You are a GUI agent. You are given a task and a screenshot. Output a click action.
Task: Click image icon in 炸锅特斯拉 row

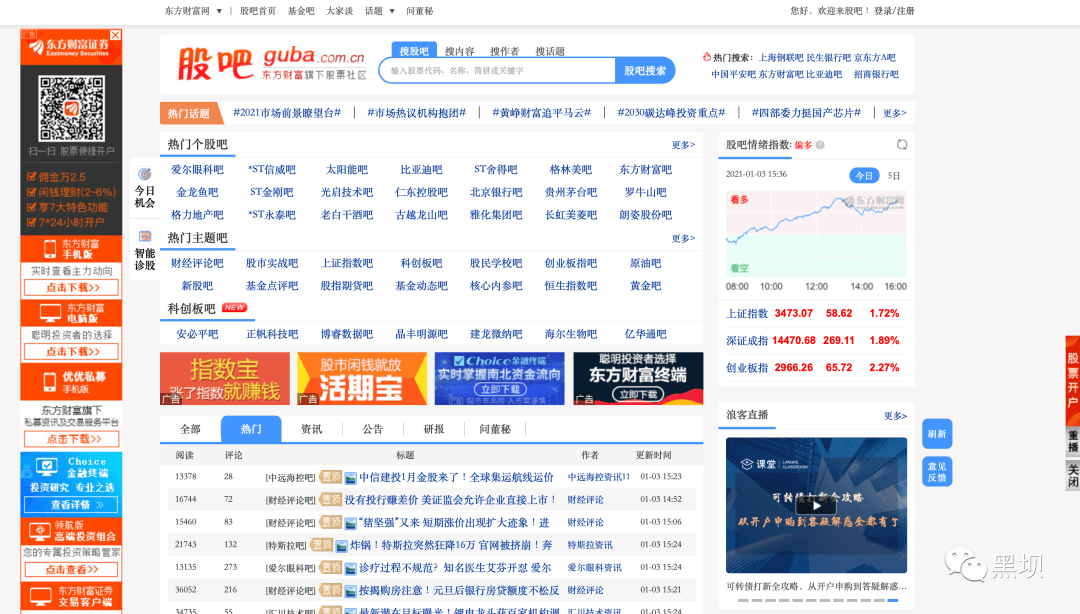(342, 546)
